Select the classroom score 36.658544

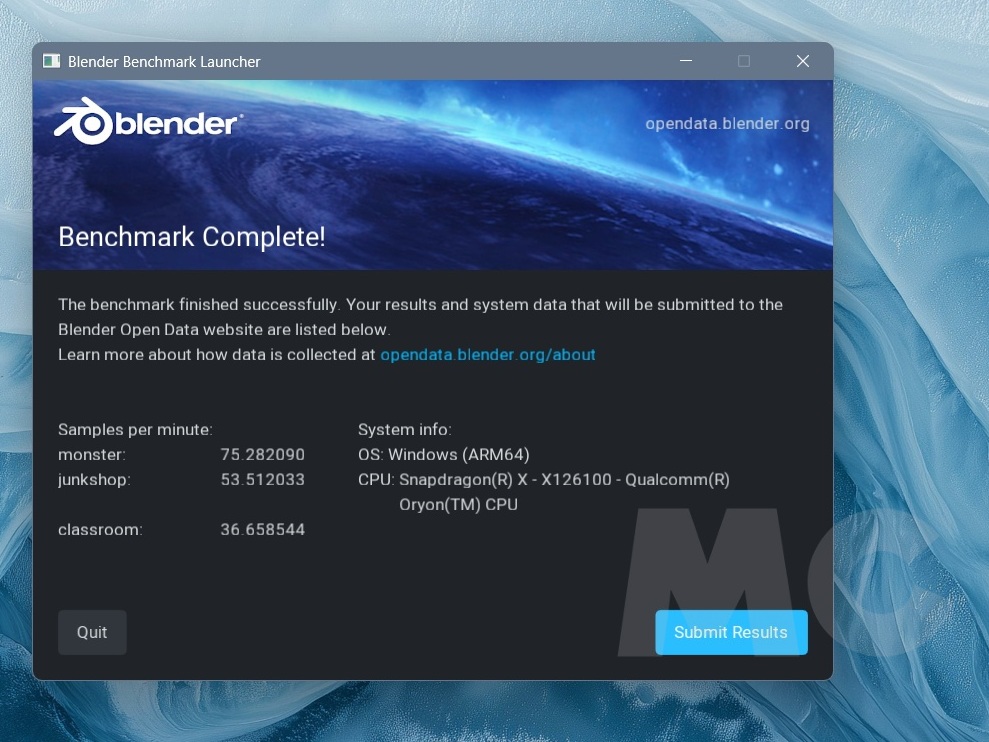[262, 529]
